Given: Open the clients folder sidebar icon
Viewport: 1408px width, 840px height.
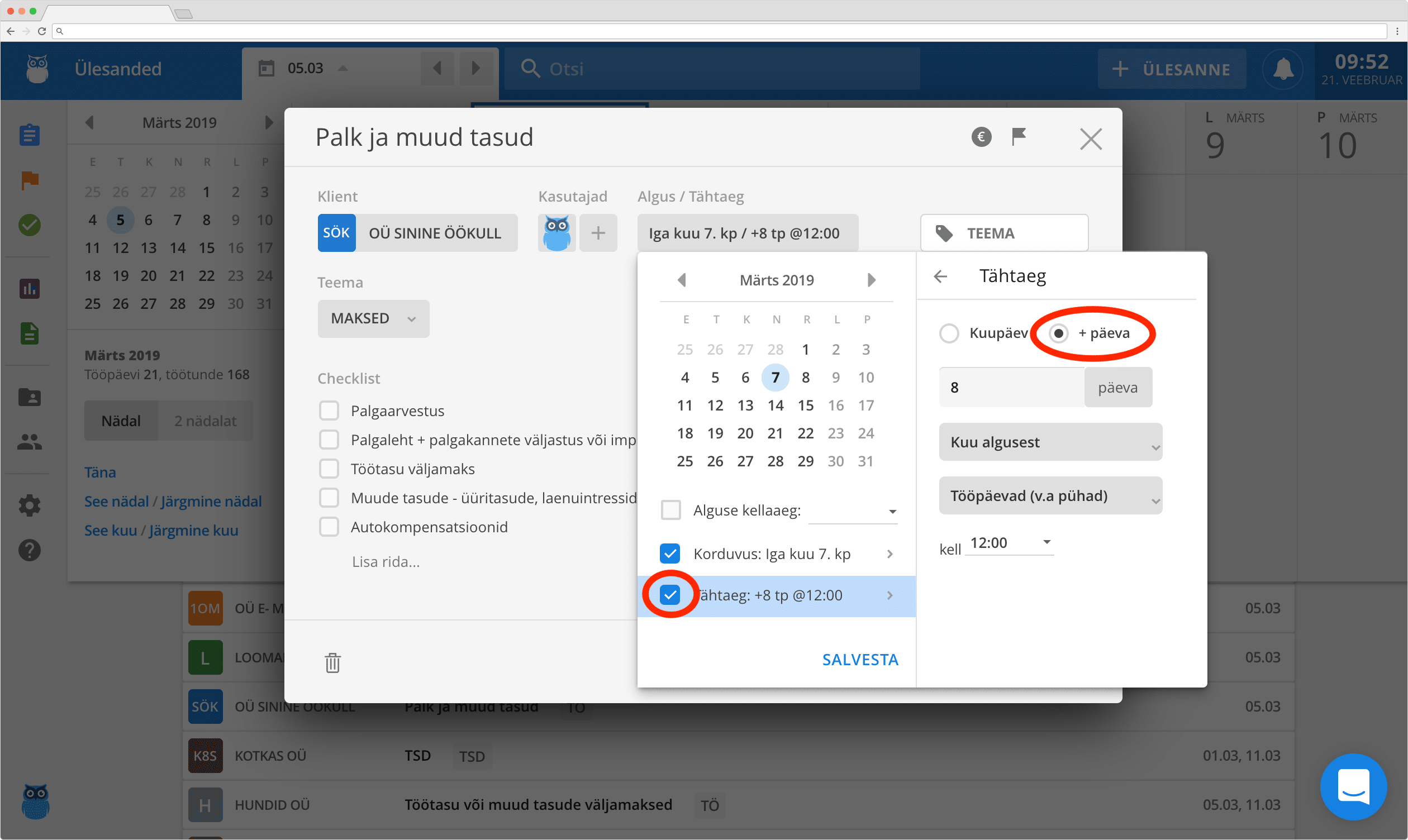Looking at the screenshot, I should tap(30, 397).
